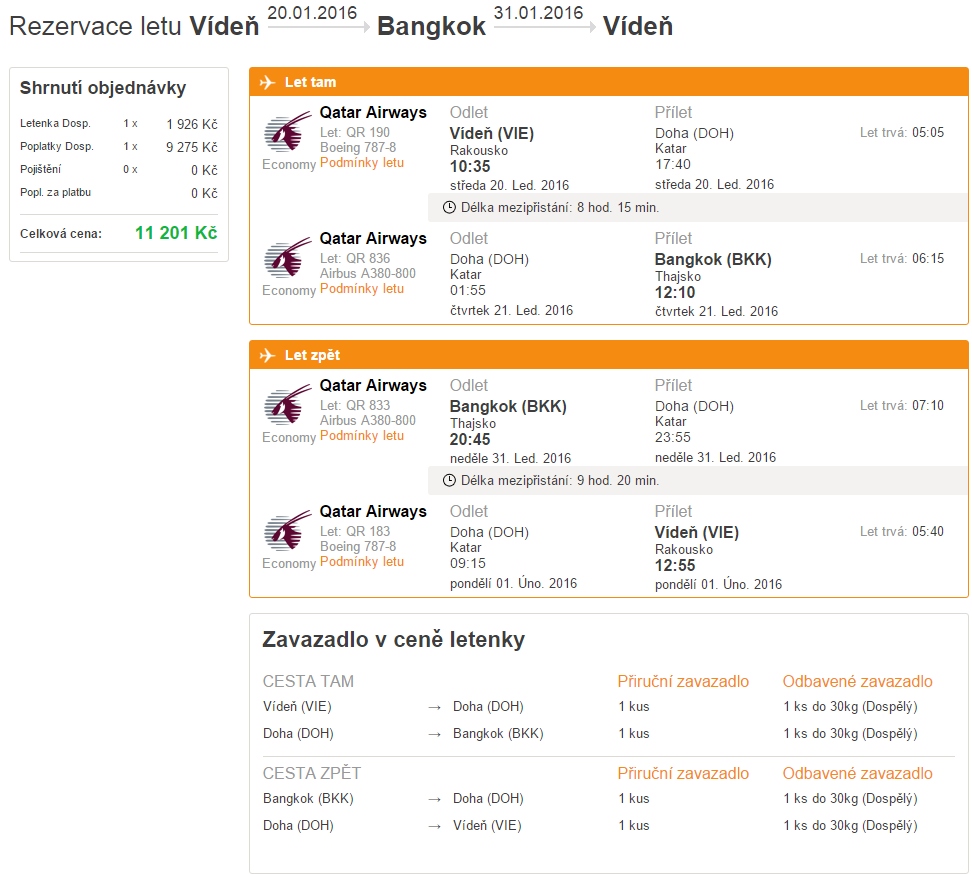This screenshot has width=972, height=874.
Task: Click departure time 20:45 from Bangkok
Action: tap(470, 439)
